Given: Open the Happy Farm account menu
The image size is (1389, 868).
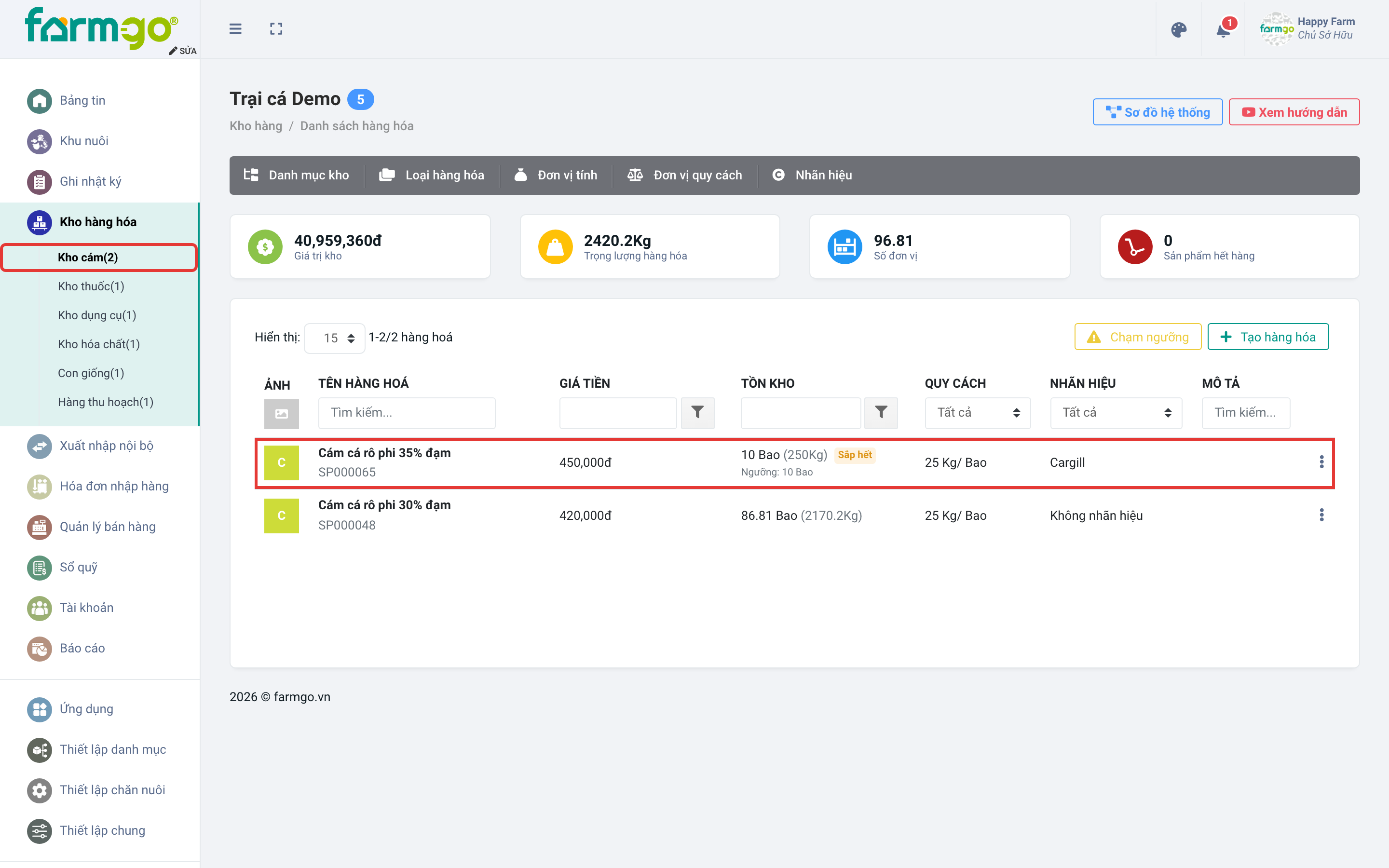Looking at the screenshot, I should 1307,29.
